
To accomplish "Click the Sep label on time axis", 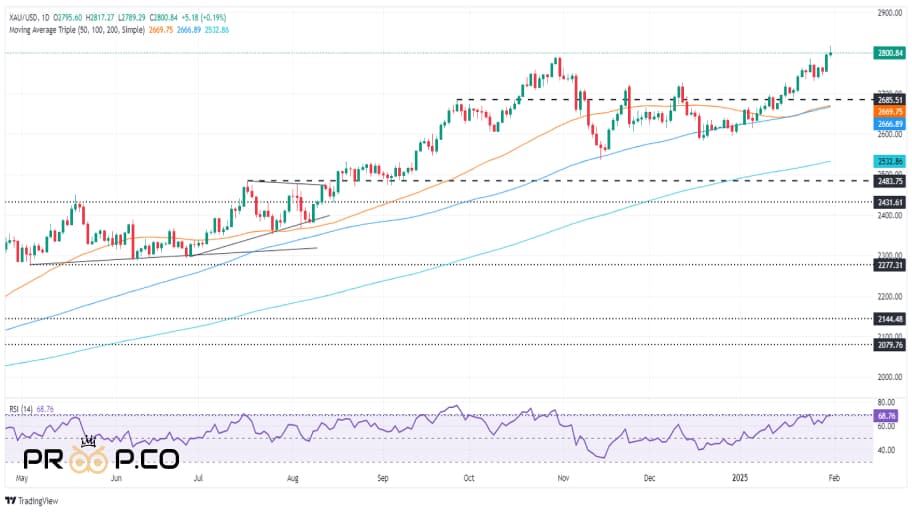I will point(383,478).
